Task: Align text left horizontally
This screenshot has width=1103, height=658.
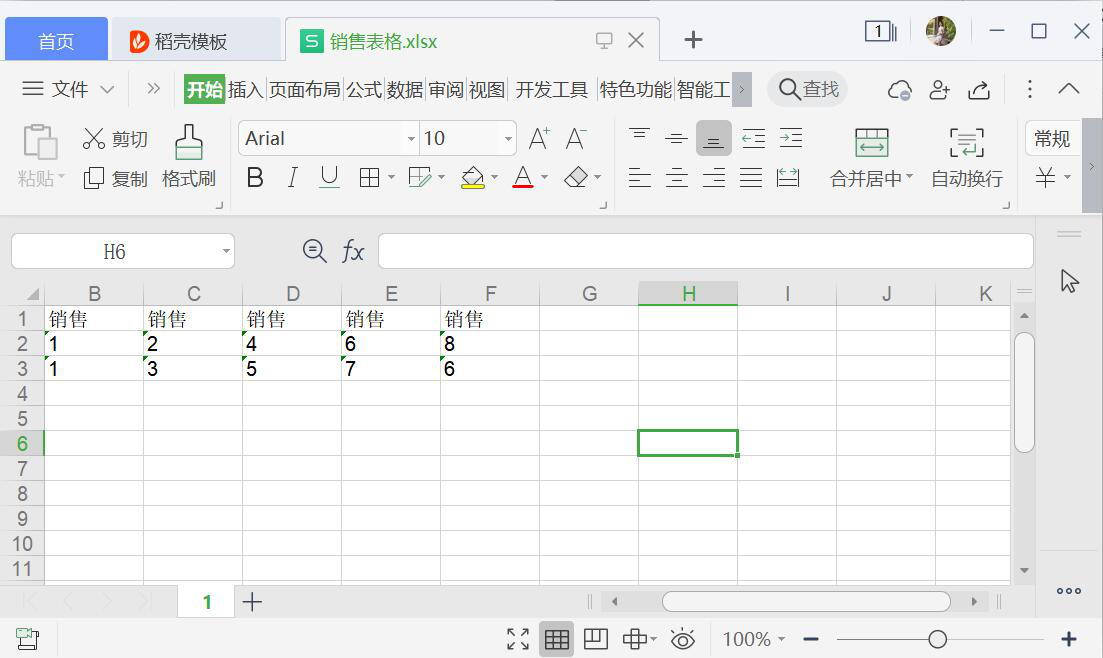Action: pyautogui.click(x=639, y=177)
